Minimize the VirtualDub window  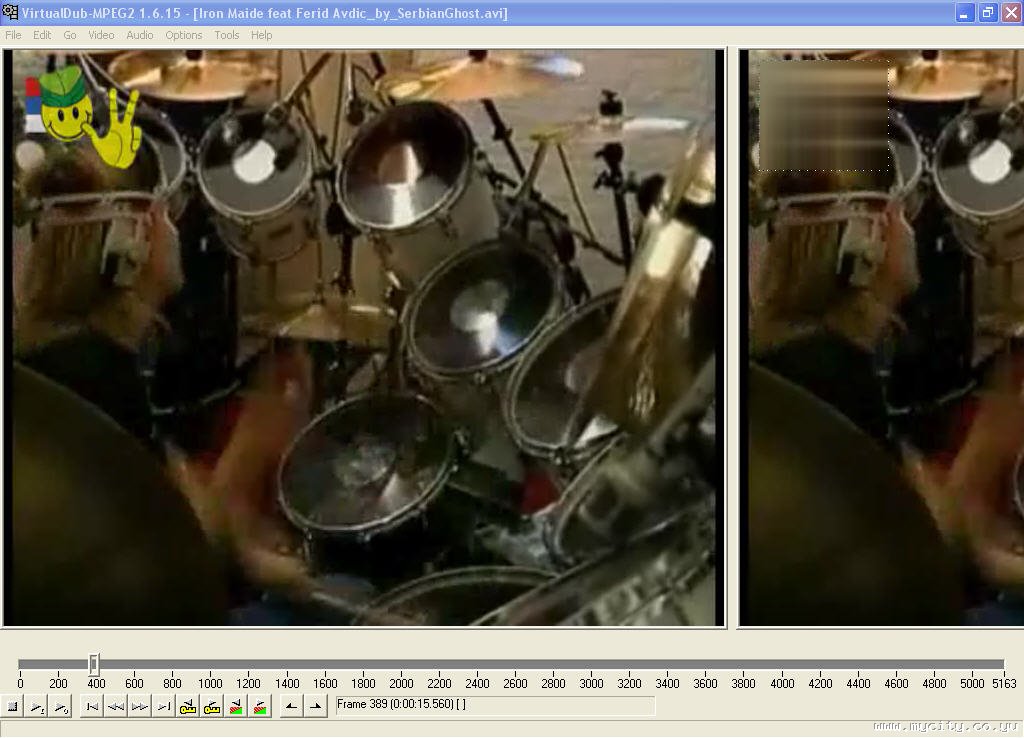965,13
